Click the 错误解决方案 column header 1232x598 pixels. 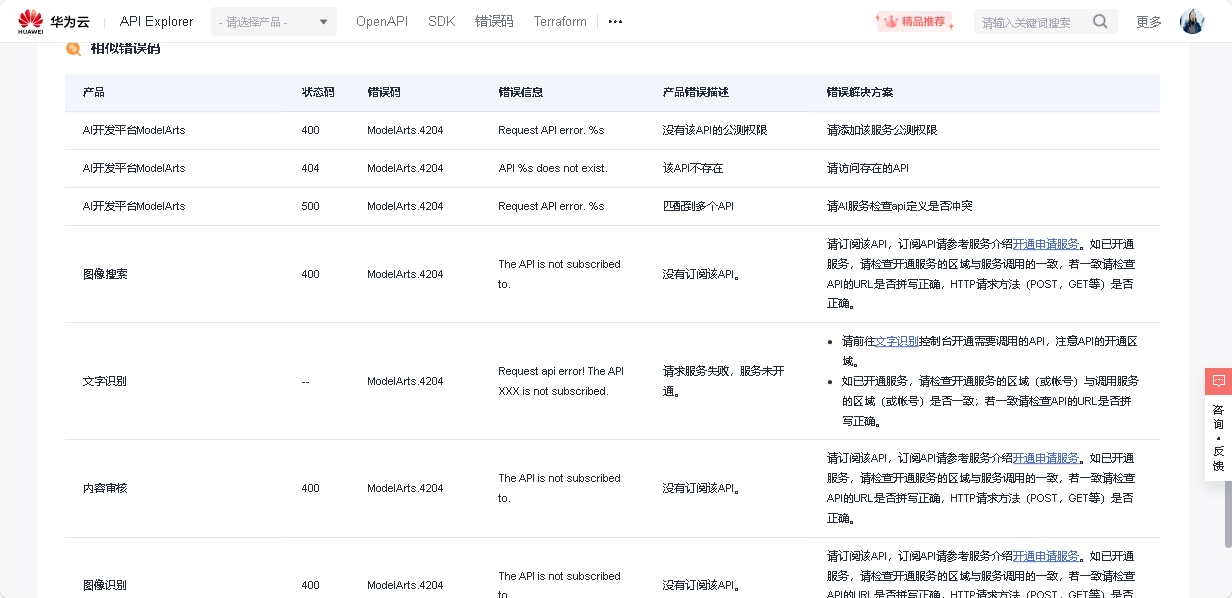pyautogui.click(x=860, y=92)
